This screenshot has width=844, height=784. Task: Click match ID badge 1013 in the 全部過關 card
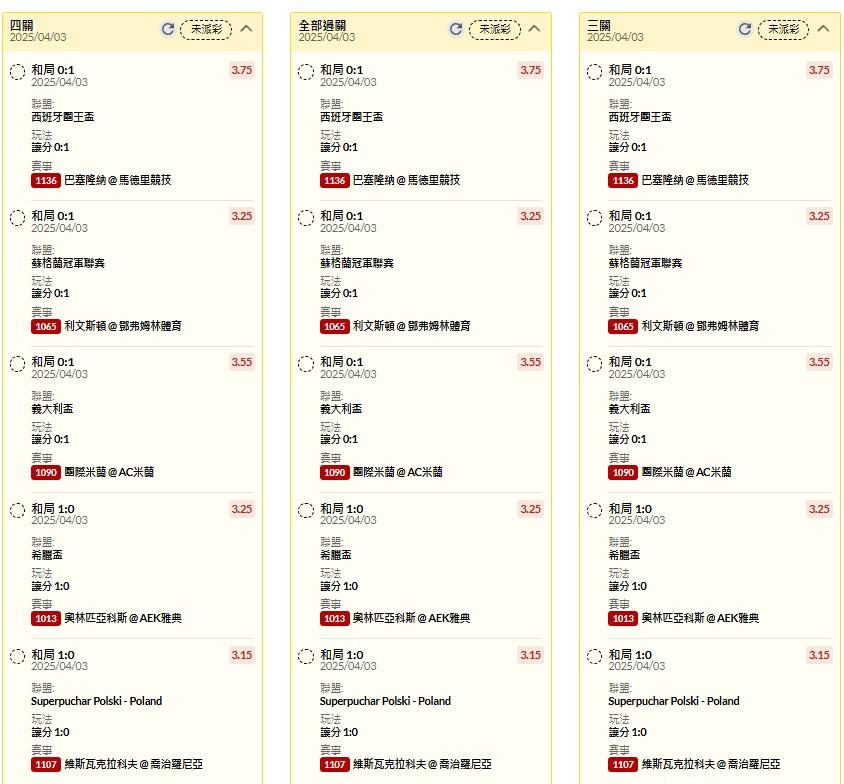coord(334,618)
